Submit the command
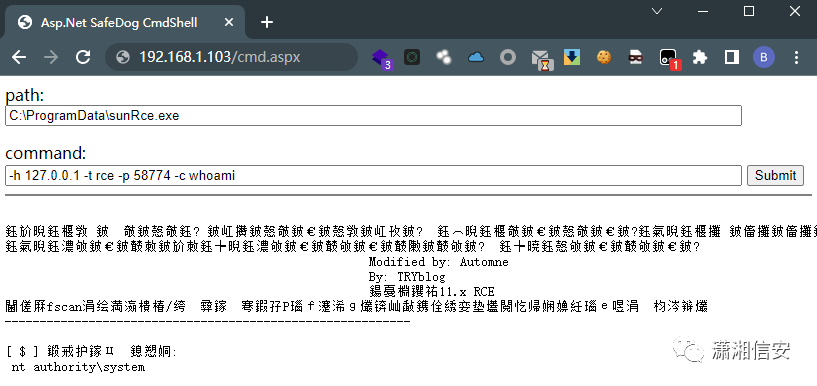The height and width of the screenshot is (386, 817). 775,176
